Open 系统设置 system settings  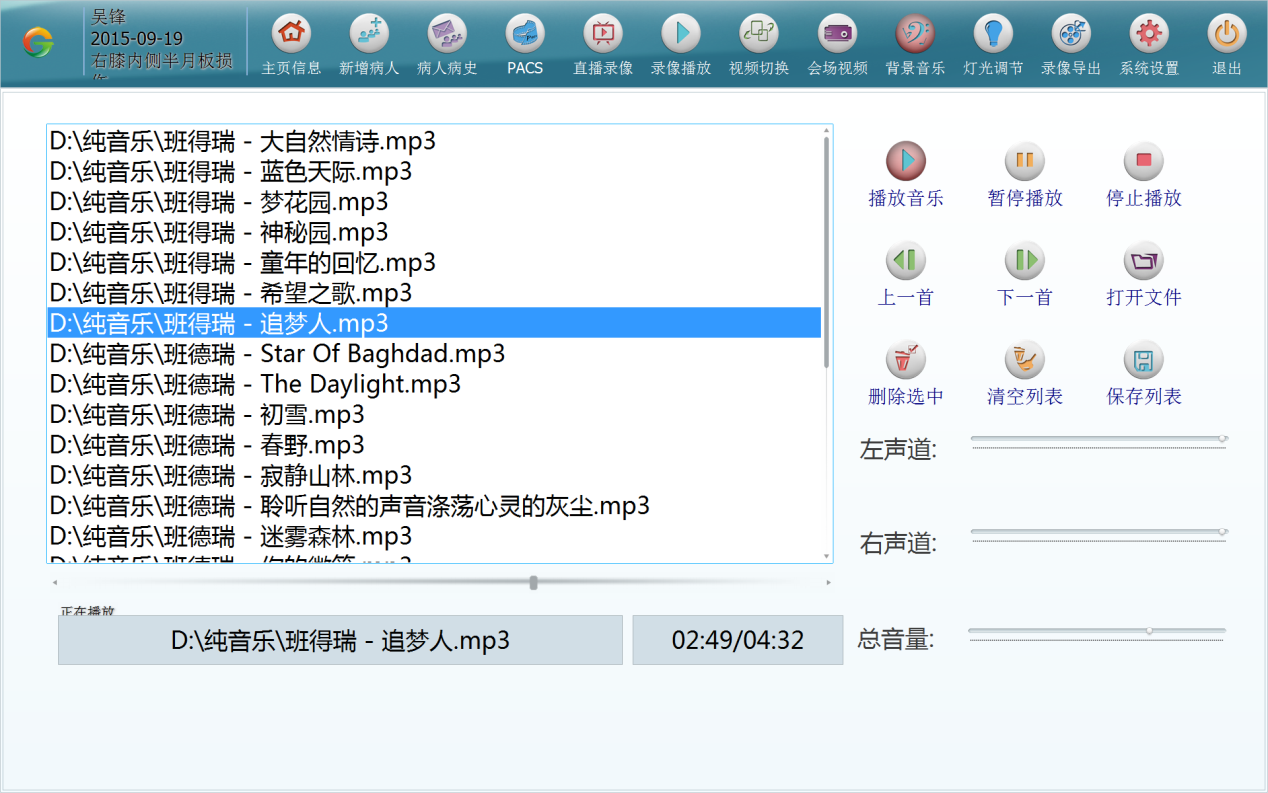[1149, 33]
